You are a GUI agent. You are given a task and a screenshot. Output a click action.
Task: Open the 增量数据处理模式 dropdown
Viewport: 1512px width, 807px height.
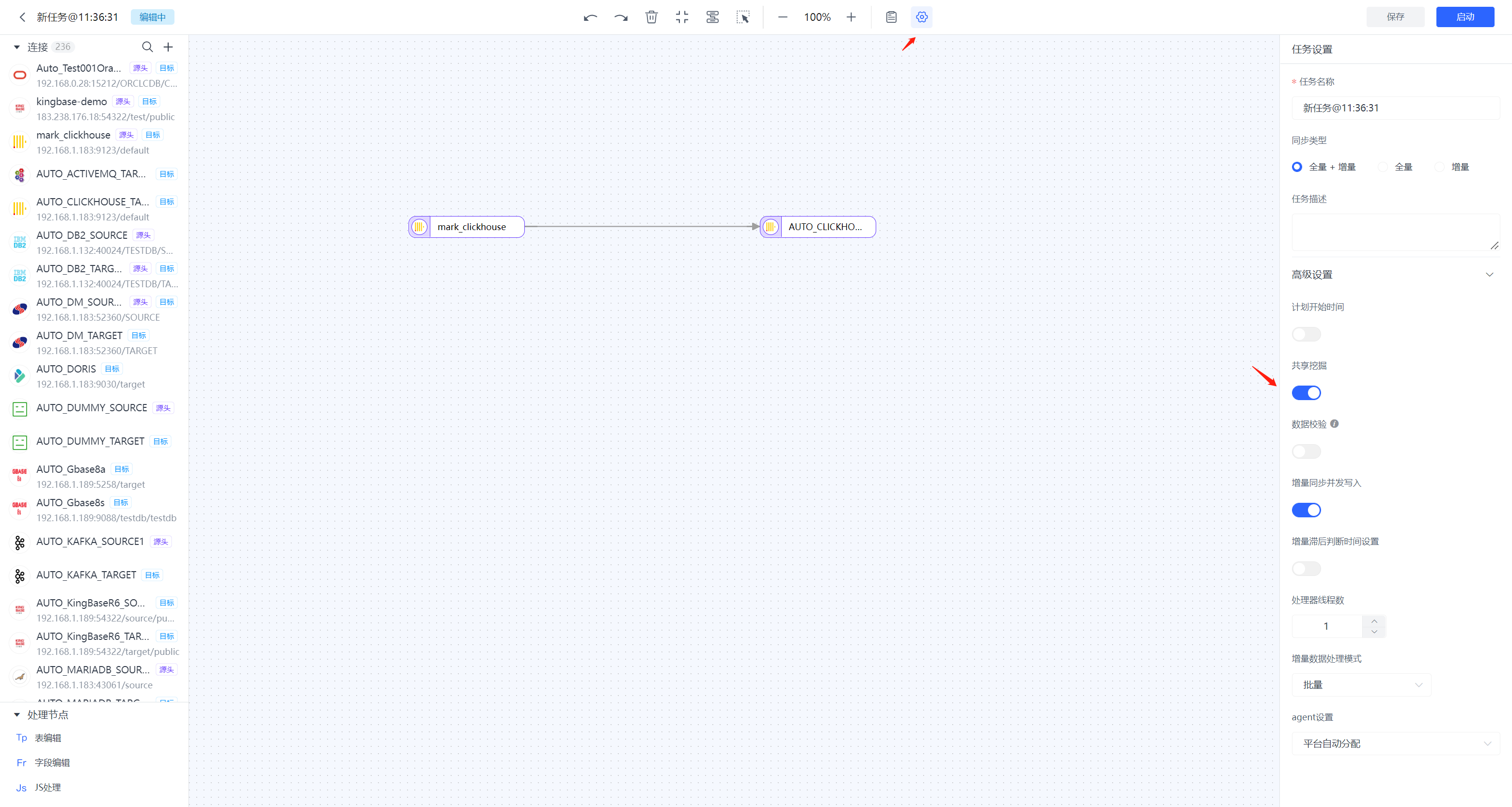coord(1361,685)
